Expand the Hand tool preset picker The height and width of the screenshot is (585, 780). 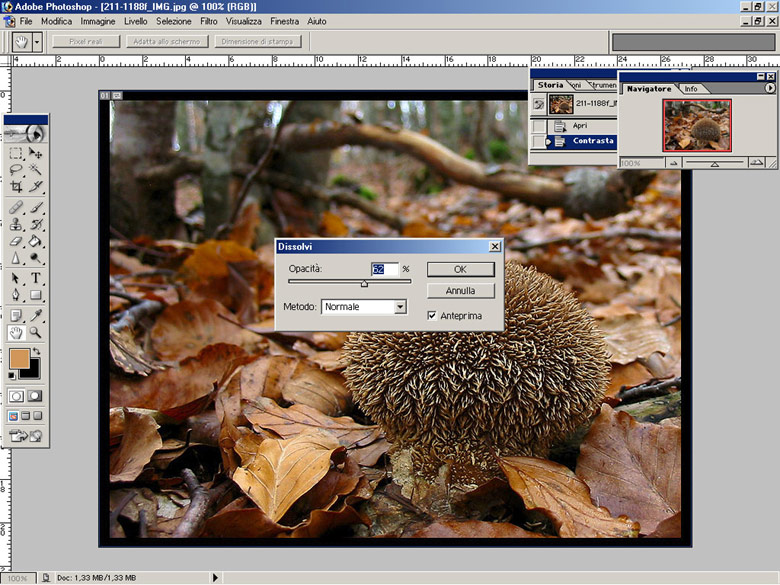point(37,42)
